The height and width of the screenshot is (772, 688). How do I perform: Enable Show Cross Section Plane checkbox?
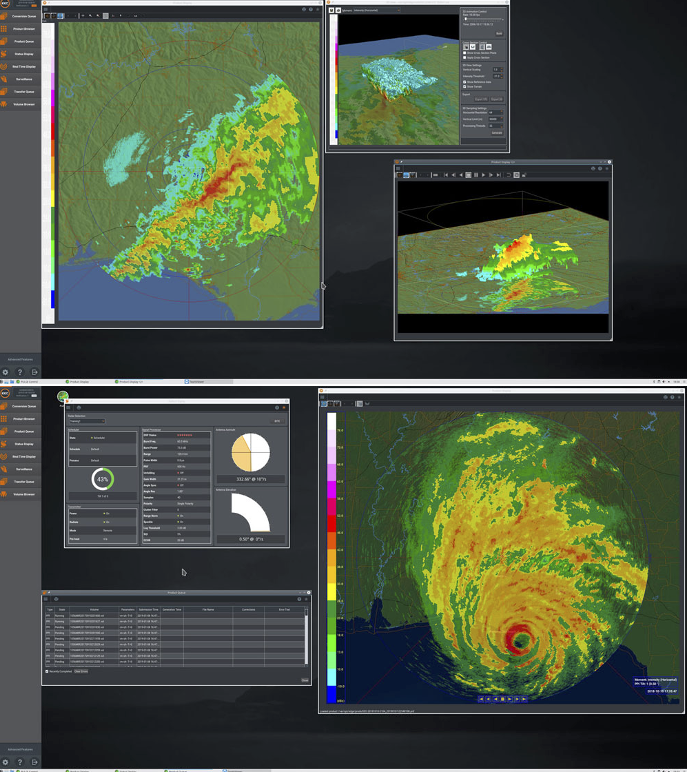464,53
